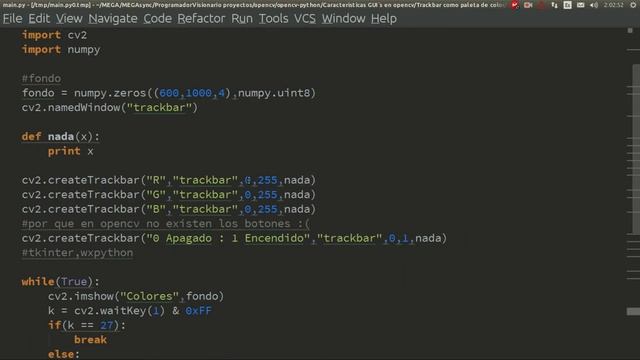Open the View menu
The width and height of the screenshot is (640, 360).
click(69, 19)
